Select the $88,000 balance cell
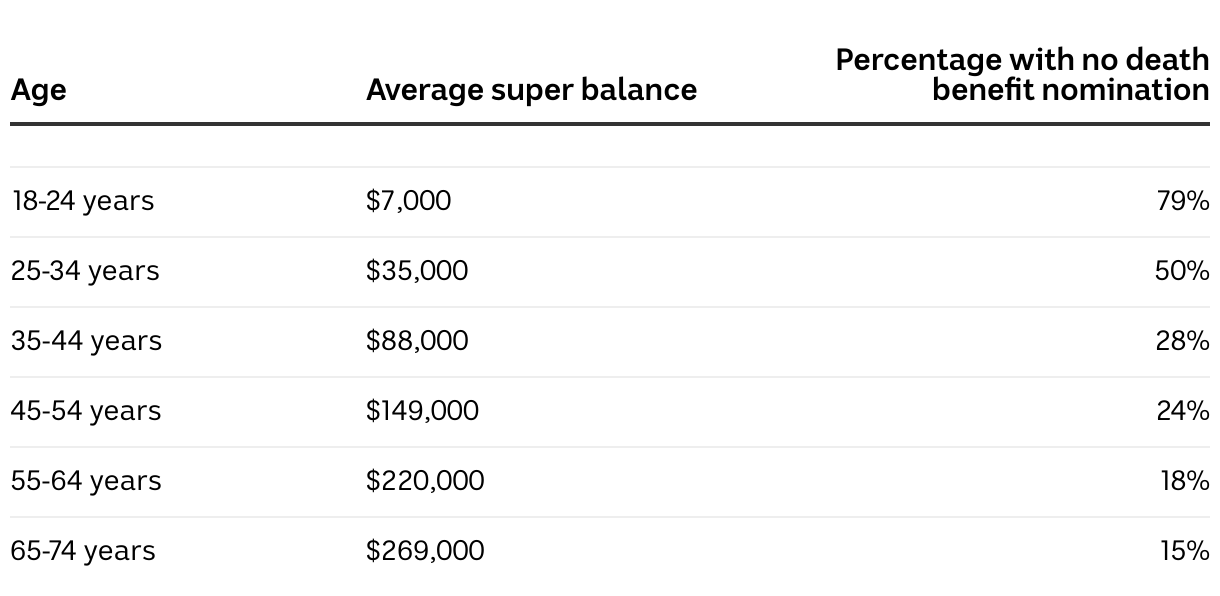1220x596 pixels. coord(416,341)
